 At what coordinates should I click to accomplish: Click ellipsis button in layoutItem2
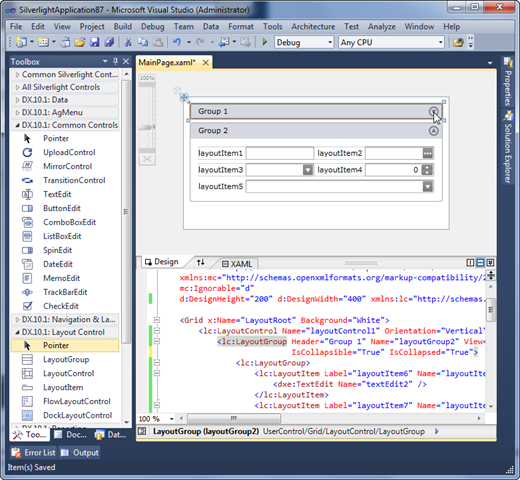coord(428,153)
